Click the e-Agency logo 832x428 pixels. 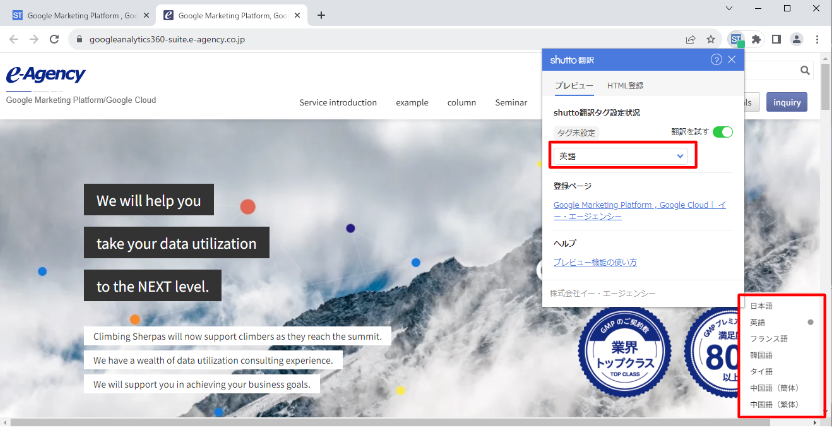(x=46, y=75)
